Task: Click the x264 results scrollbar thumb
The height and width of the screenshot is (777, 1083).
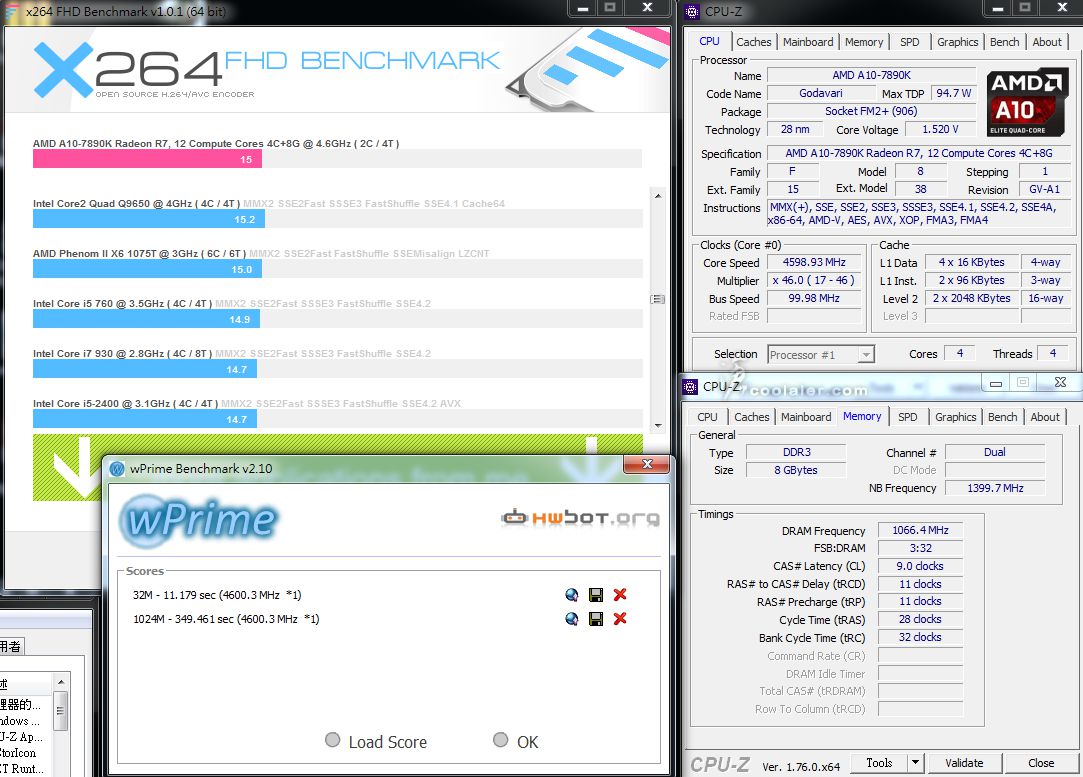Action: click(x=657, y=299)
